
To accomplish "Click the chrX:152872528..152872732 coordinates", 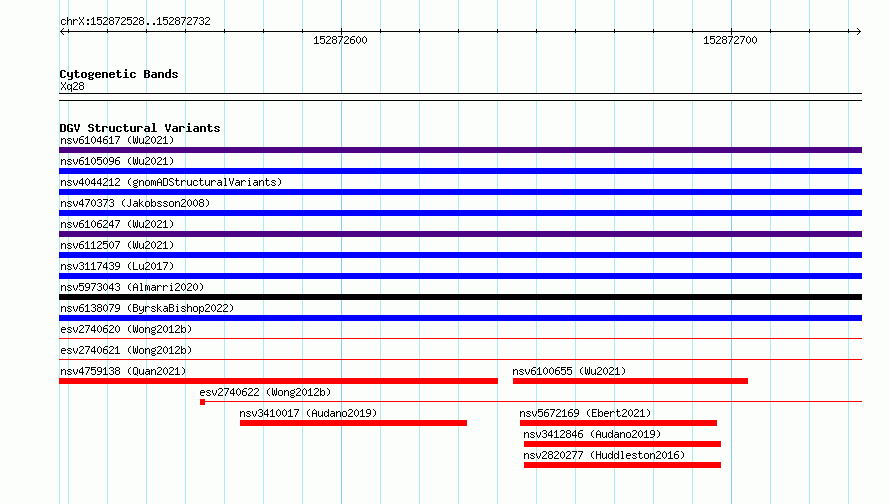I will pos(135,21).
